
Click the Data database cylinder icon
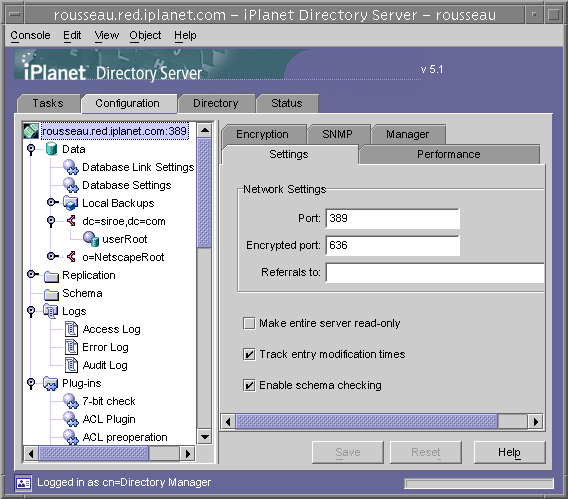(x=51, y=149)
